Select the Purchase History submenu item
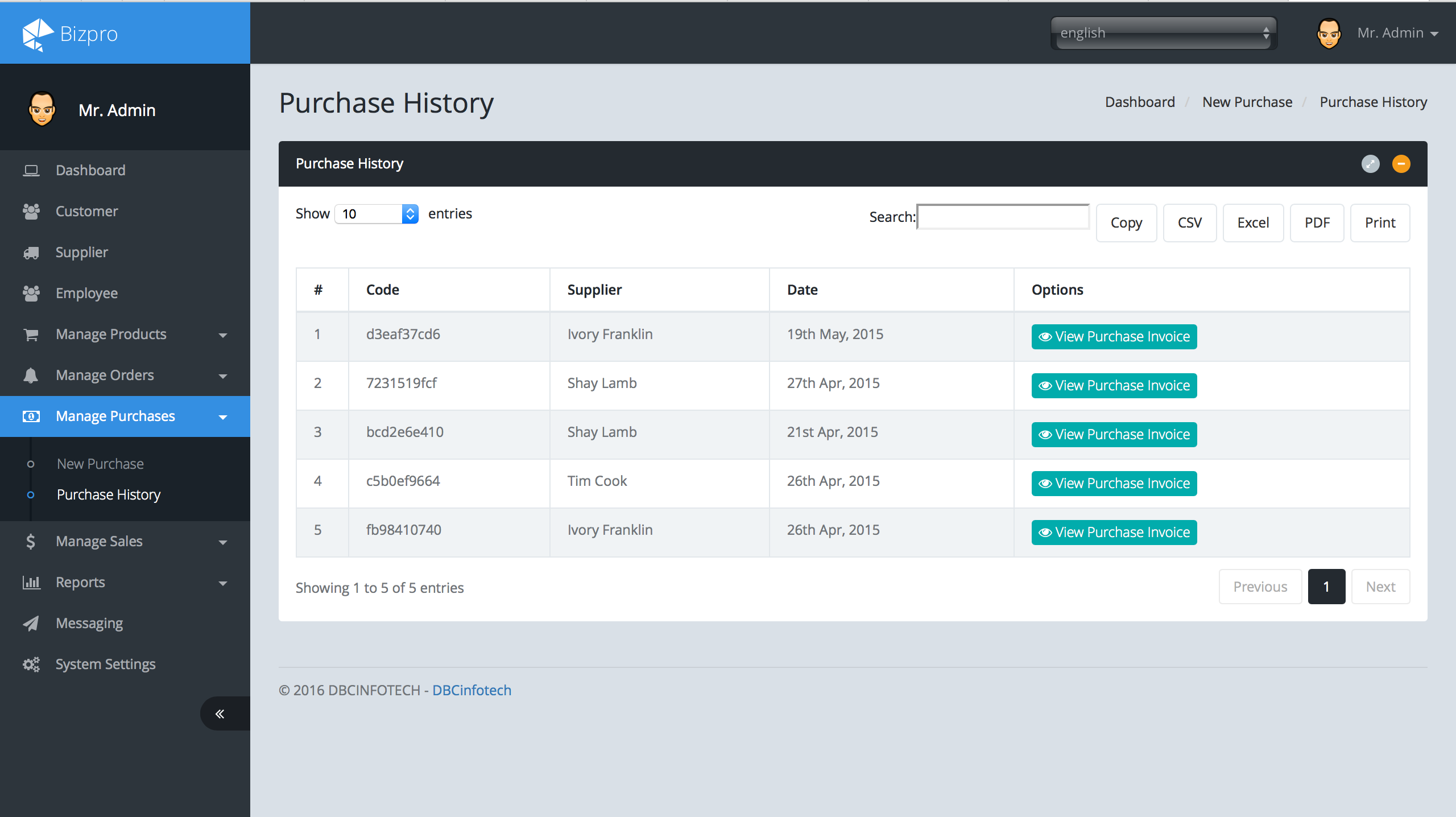 pyautogui.click(x=109, y=494)
